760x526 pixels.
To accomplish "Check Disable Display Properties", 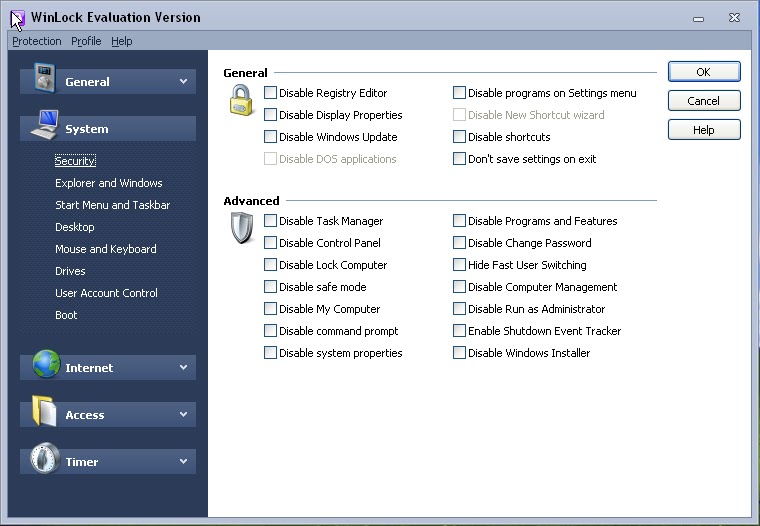I will coord(270,115).
